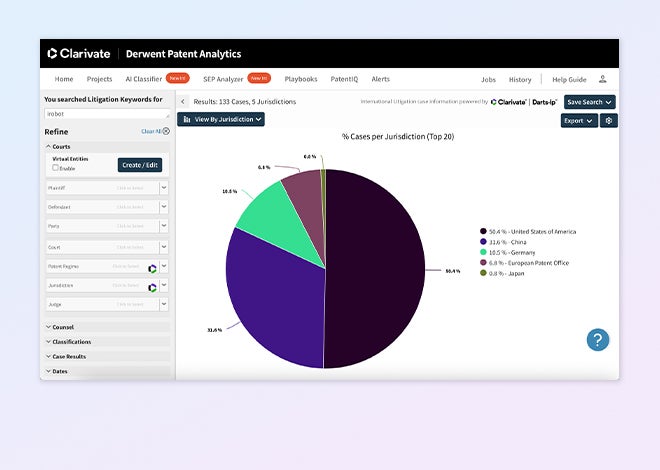Click the blue help question mark bubble

[598, 340]
